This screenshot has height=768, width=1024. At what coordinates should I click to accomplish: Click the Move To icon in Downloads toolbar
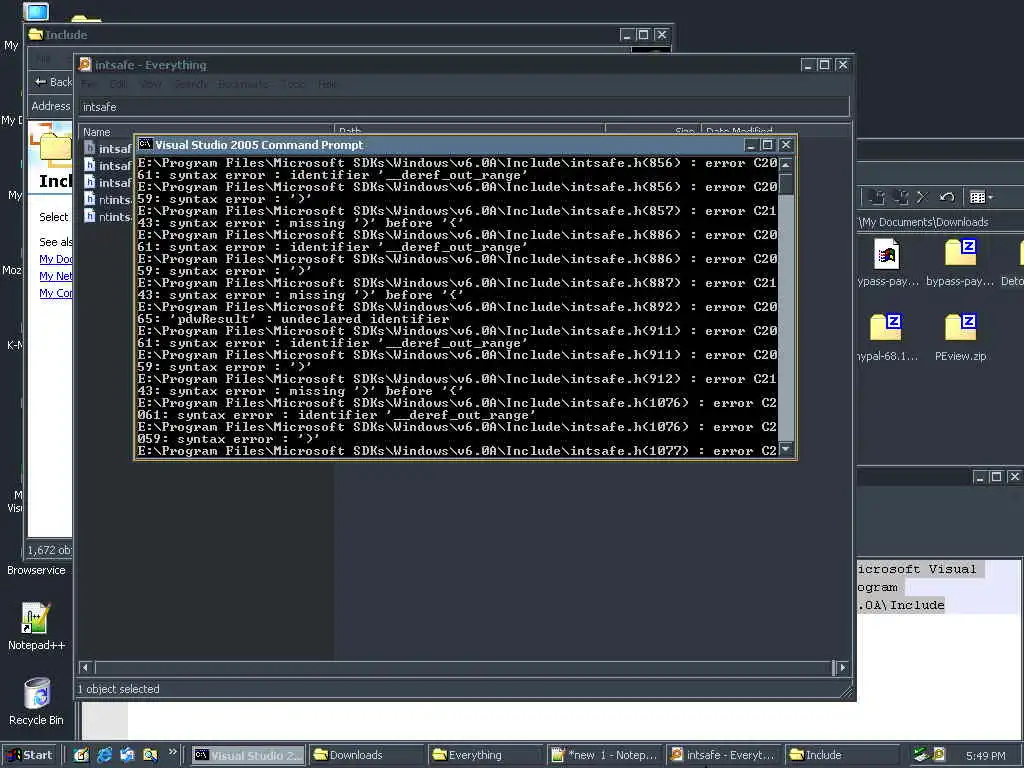[878, 197]
